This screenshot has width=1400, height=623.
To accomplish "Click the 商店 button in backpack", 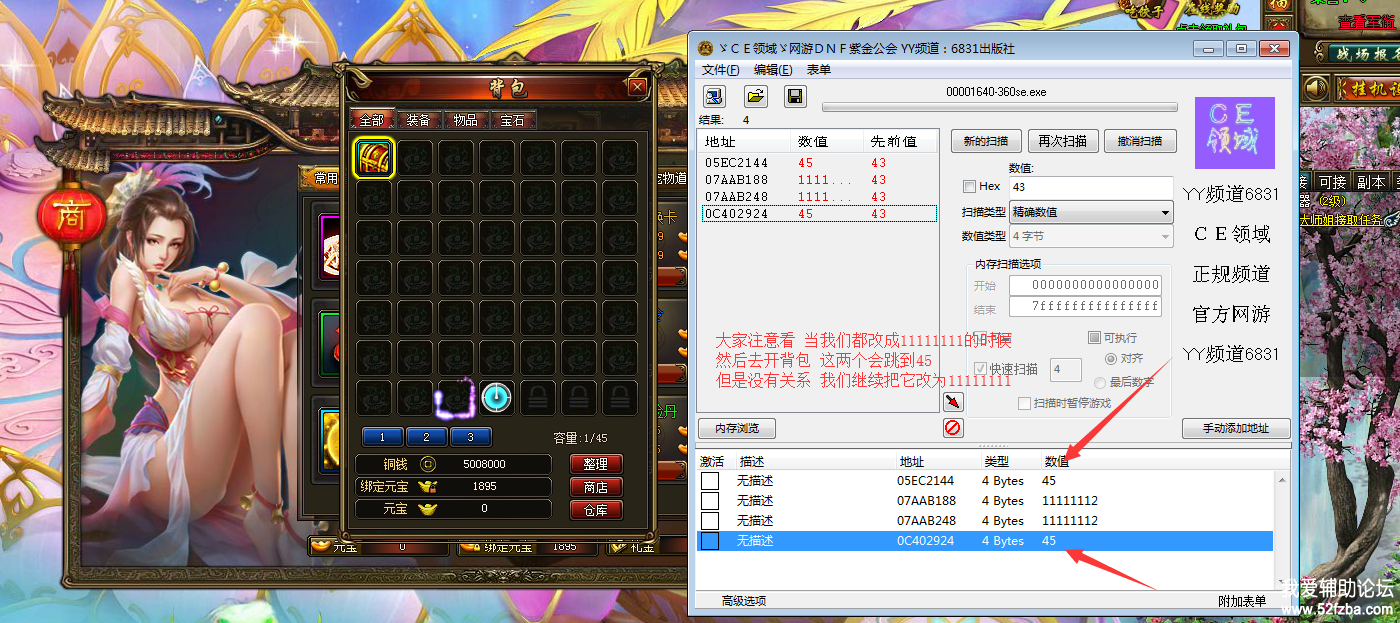I will click(596, 487).
